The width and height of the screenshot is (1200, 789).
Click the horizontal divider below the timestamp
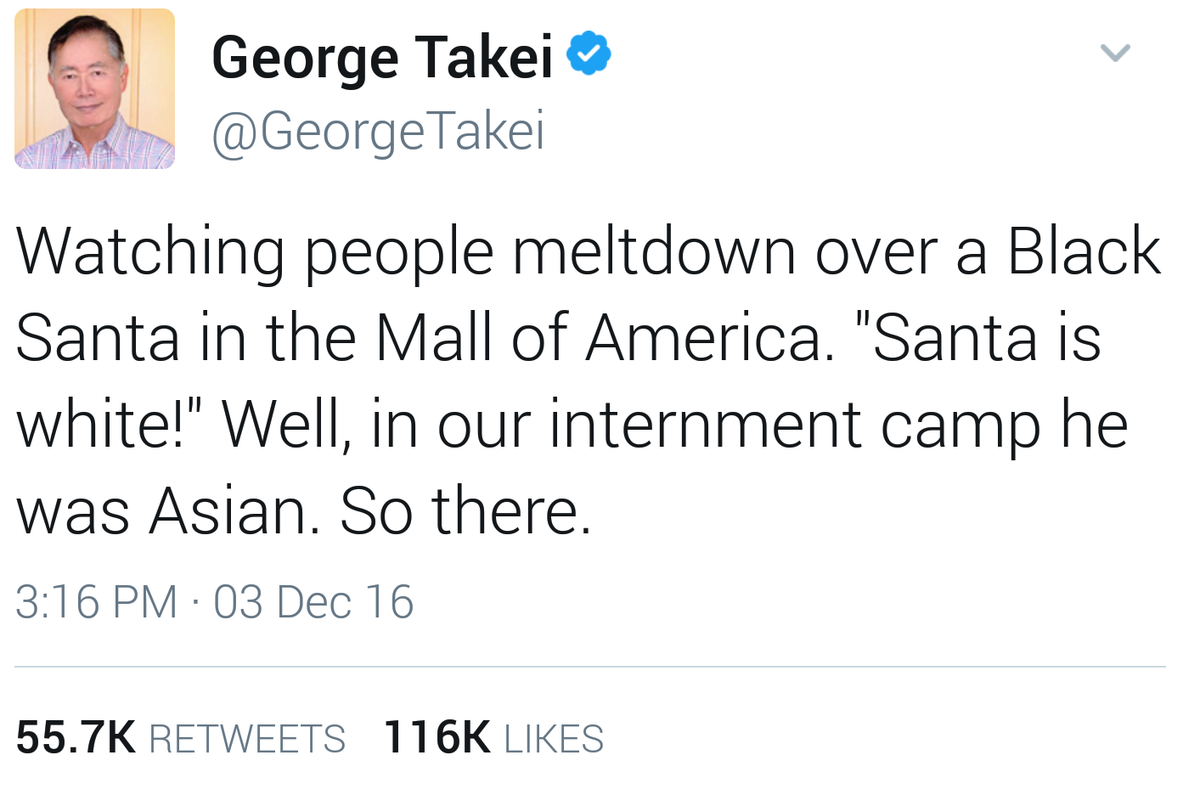[x=590, y=667]
